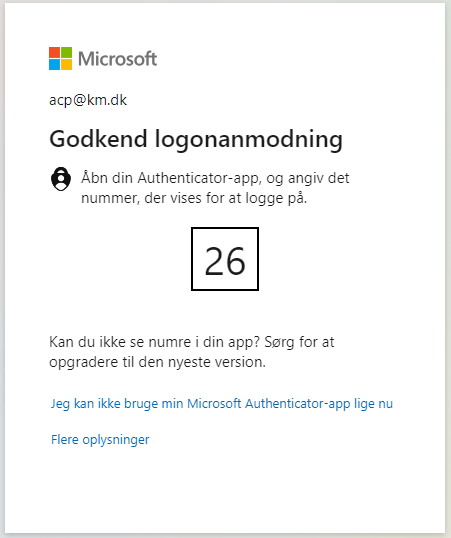Click the Microsoft wordmark text
Screen dimensions: 451x538
[x=117, y=59]
